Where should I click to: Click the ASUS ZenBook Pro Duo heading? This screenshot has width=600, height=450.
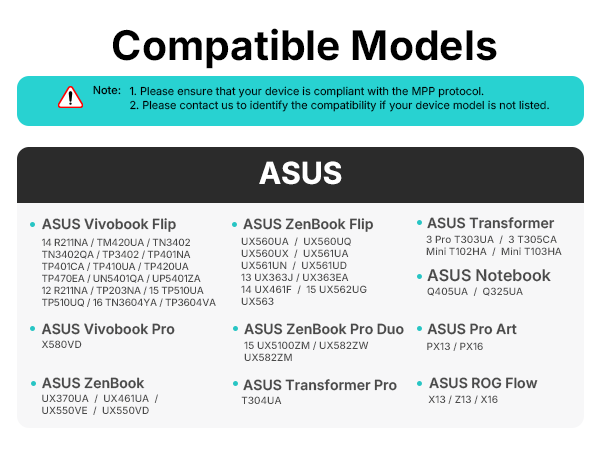point(324,329)
